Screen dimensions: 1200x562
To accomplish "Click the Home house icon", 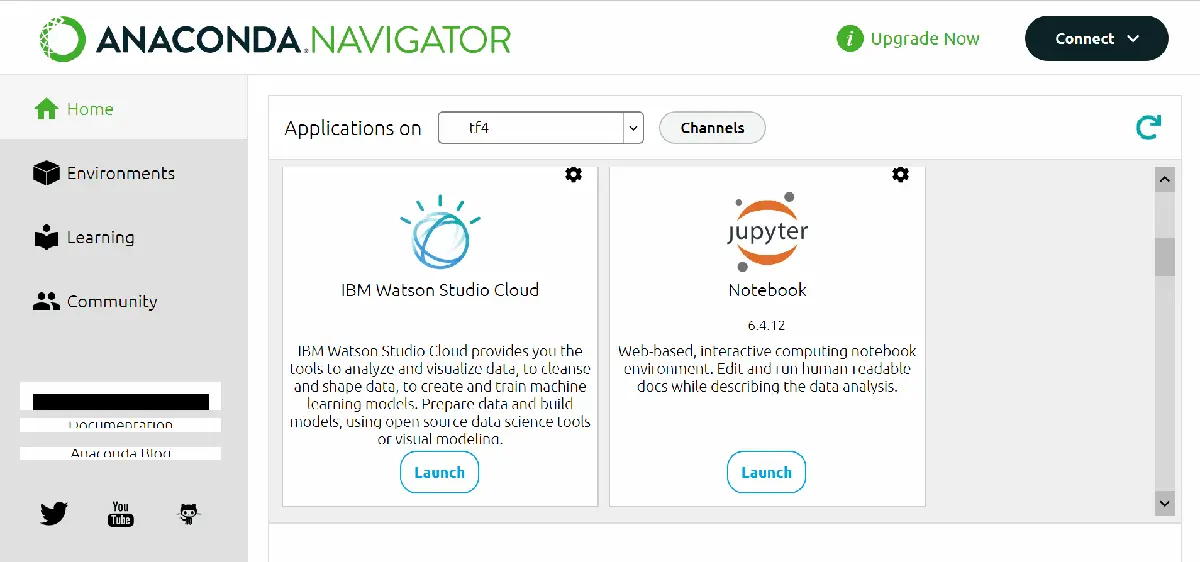I will pyautogui.click(x=46, y=109).
